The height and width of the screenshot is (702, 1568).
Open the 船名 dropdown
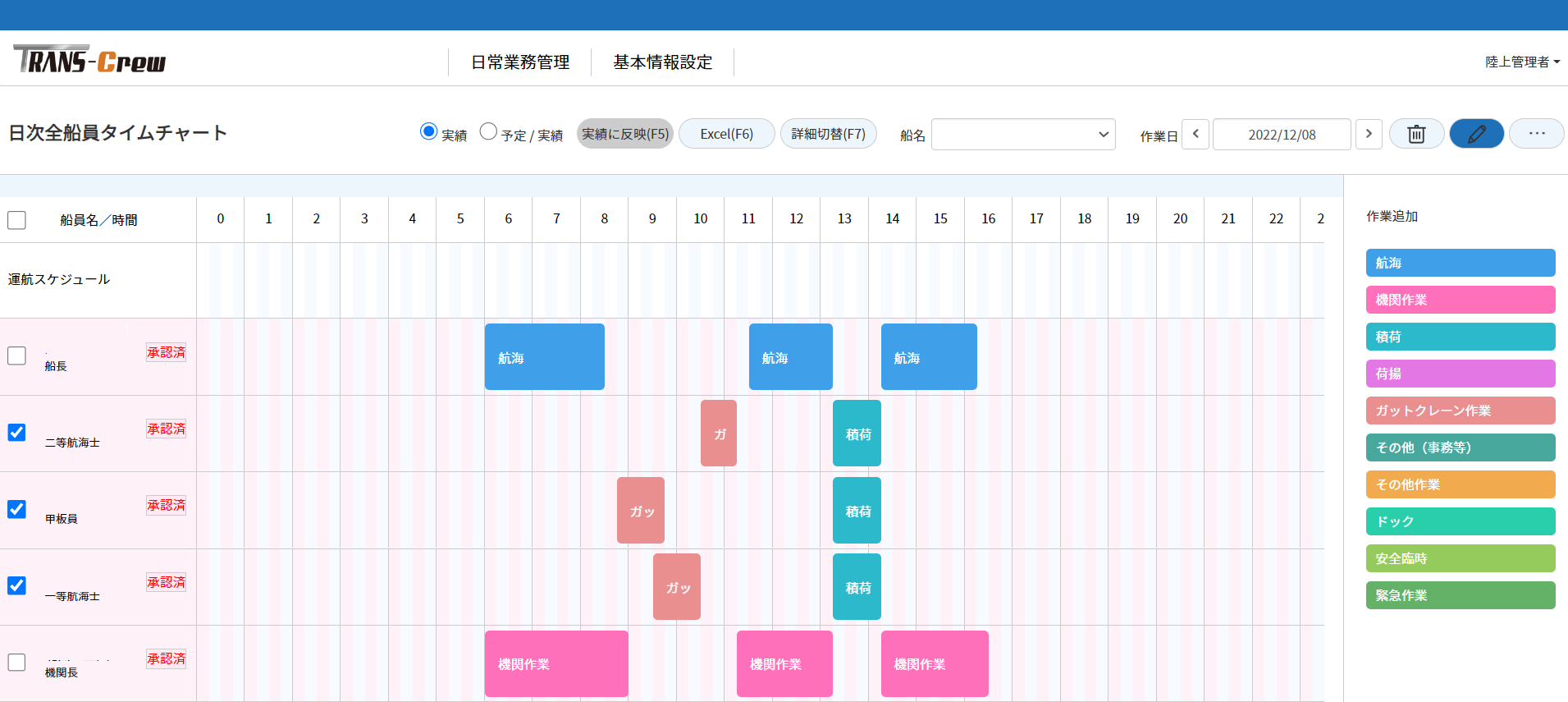pos(1023,135)
